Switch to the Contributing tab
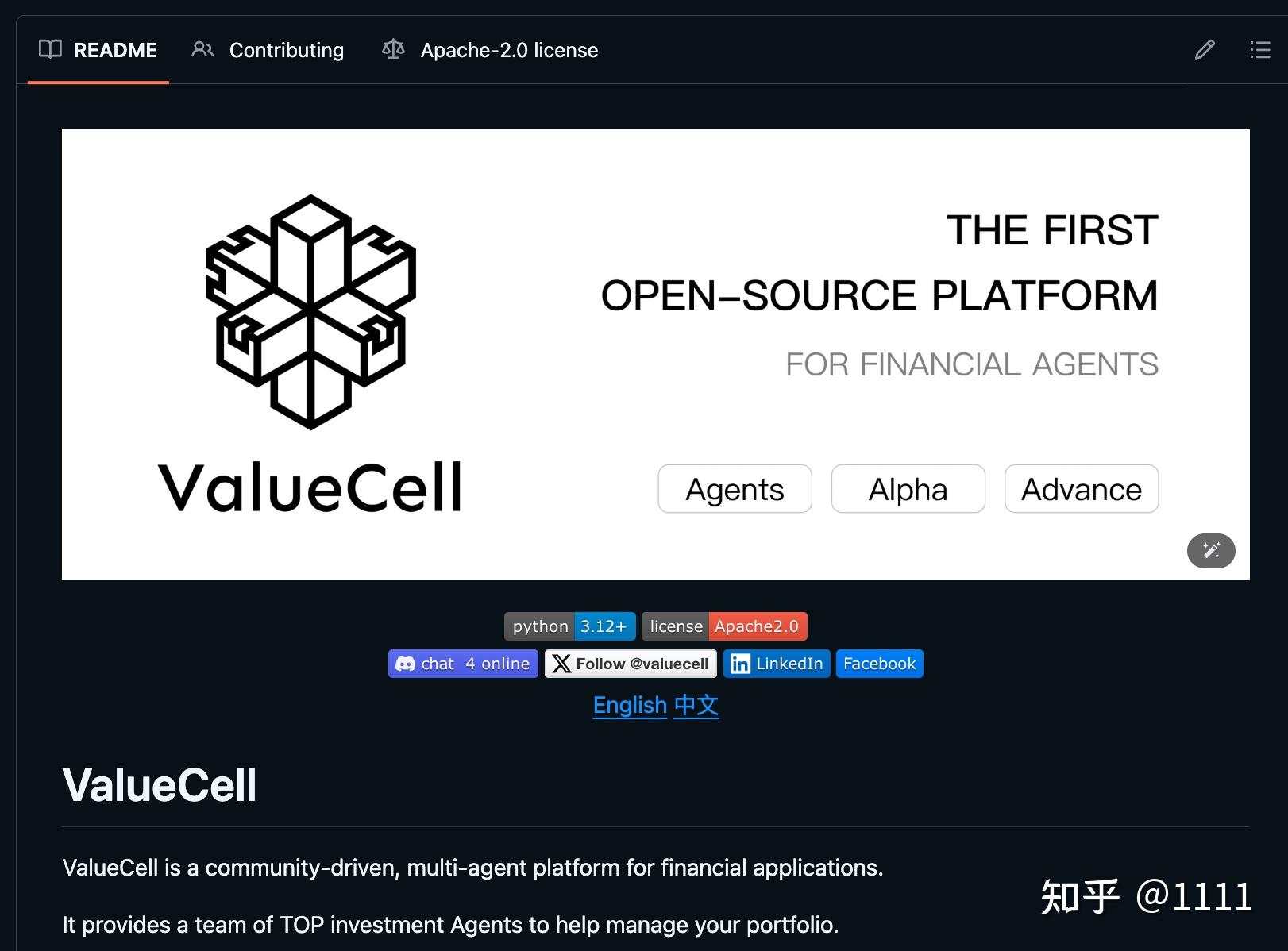The height and width of the screenshot is (951, 1288). coord(286,50)
